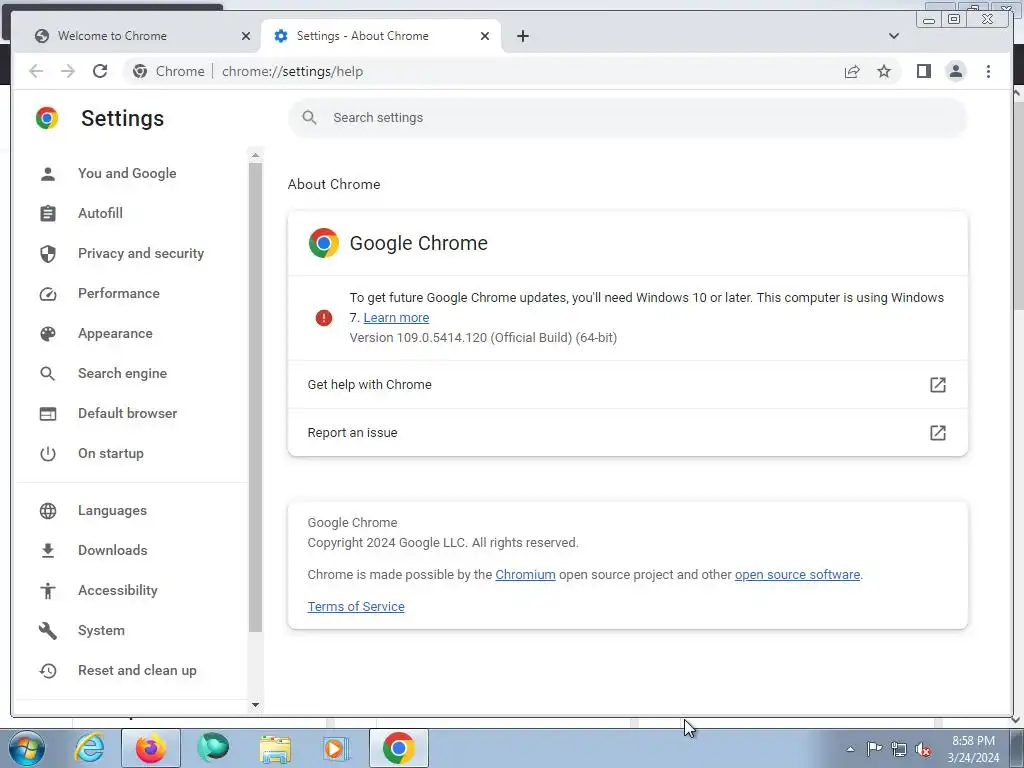Viewport: 1024px width, 768px height.
Task: Click the Learn more link
Action: coord(396,317)
